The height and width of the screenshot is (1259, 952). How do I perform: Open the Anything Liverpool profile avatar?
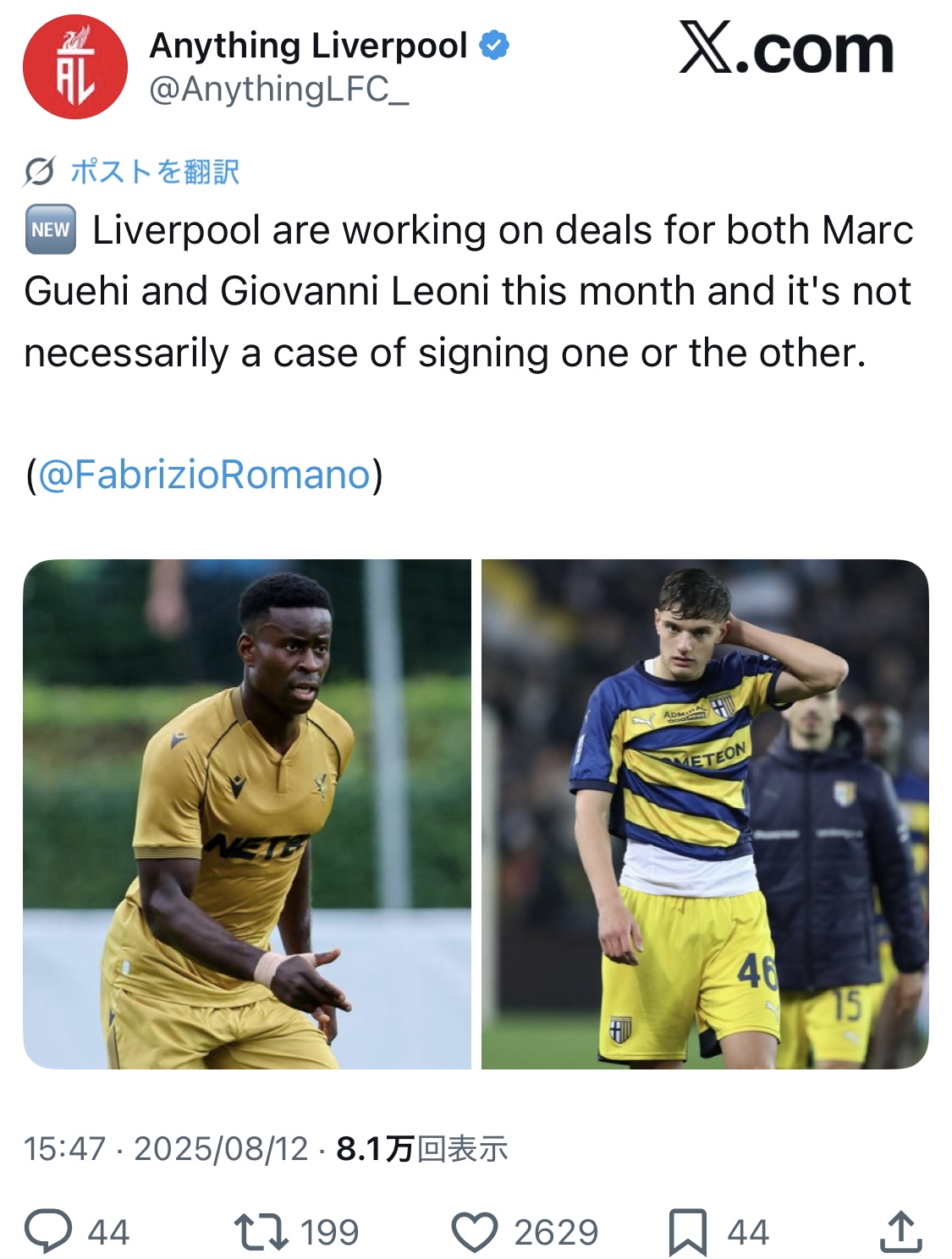(75, 66)
